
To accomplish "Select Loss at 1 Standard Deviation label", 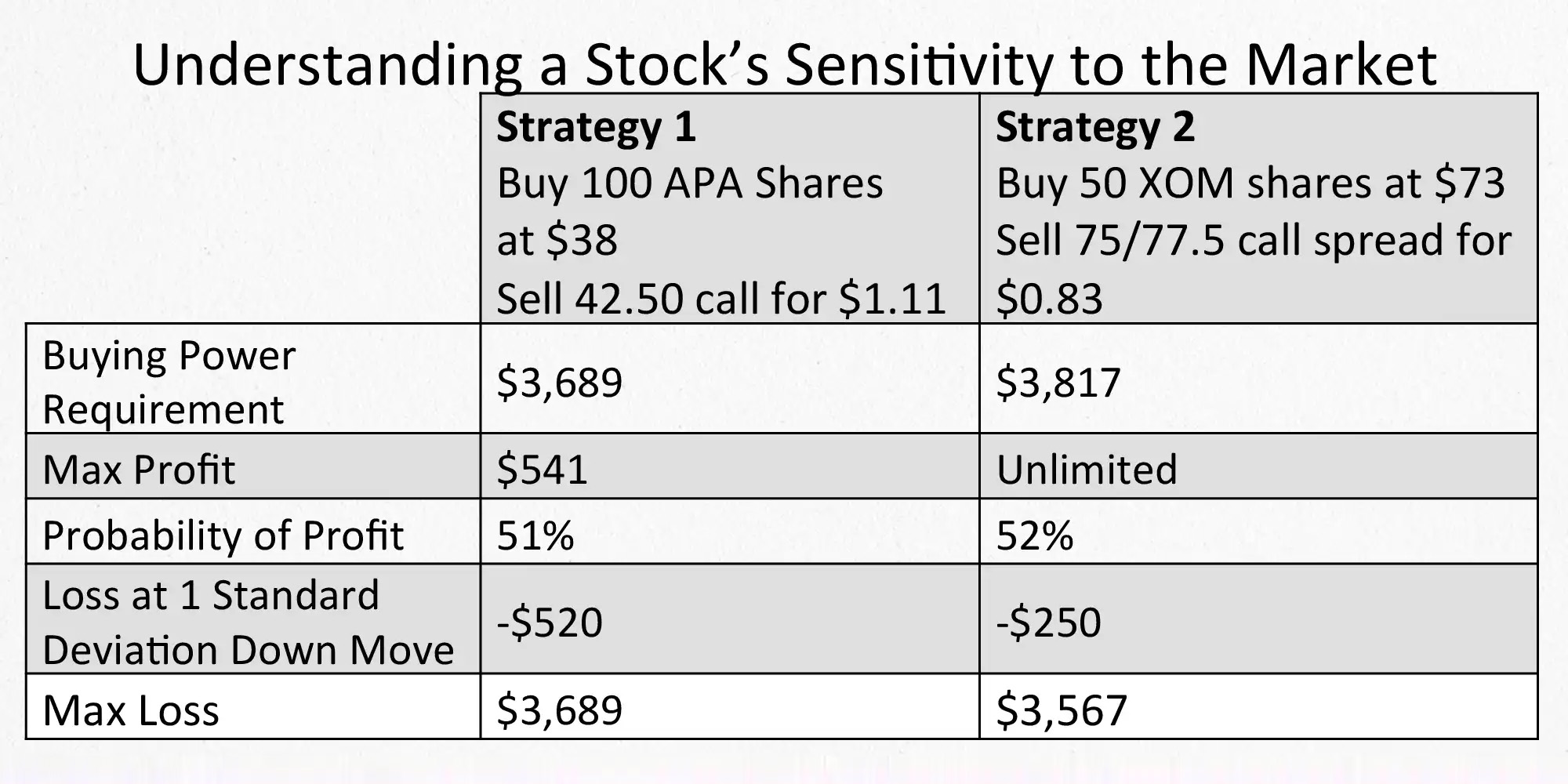I will pyautogui.click(x=248, y=622).
